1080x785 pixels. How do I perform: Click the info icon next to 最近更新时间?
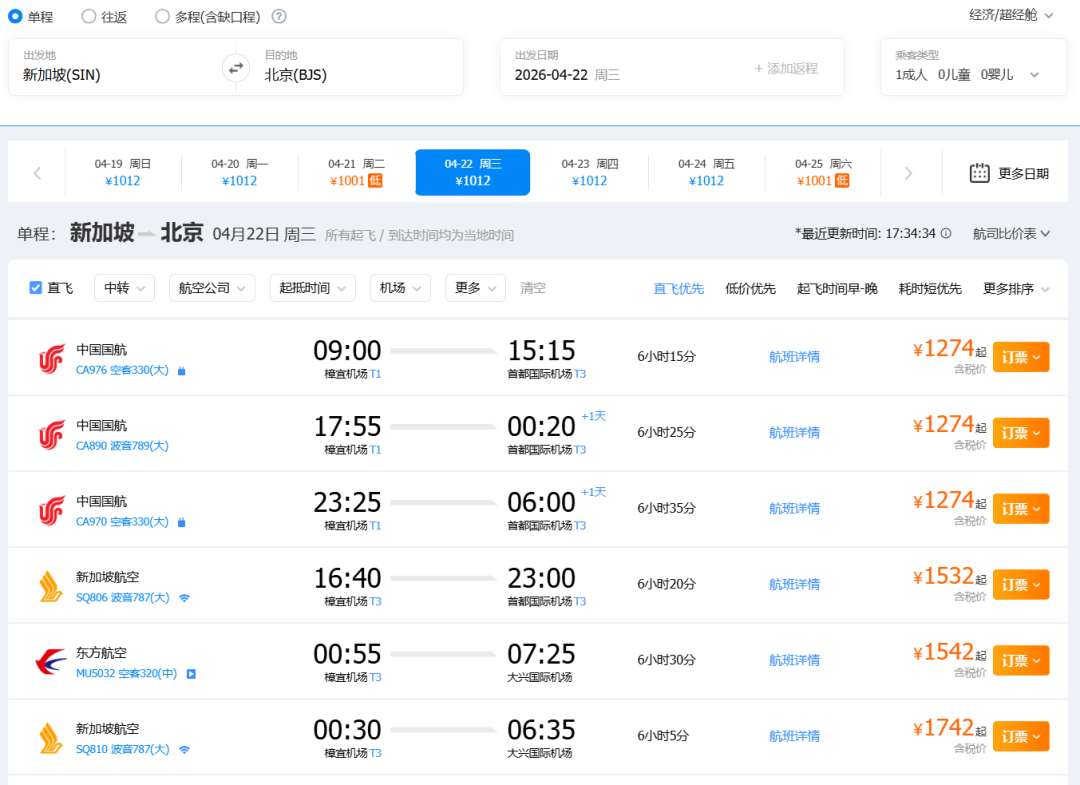click(946, 234)
